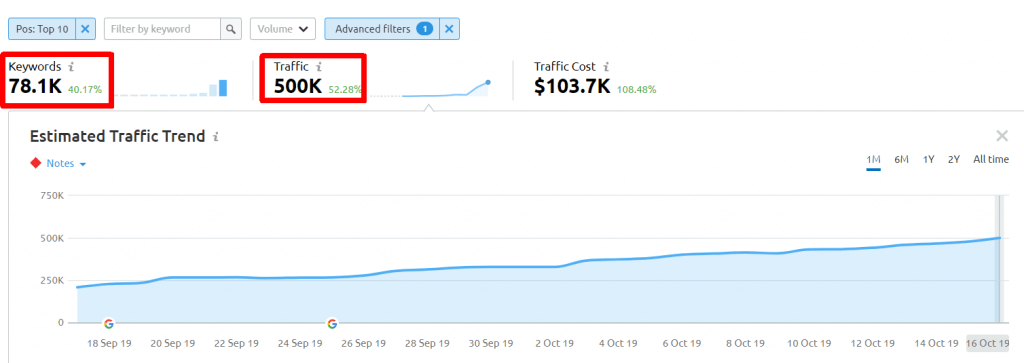The height and width of the screenshot is (363, 1024).
Task: Click the 16 Oct 19 date label
Action: coord(987,343)
